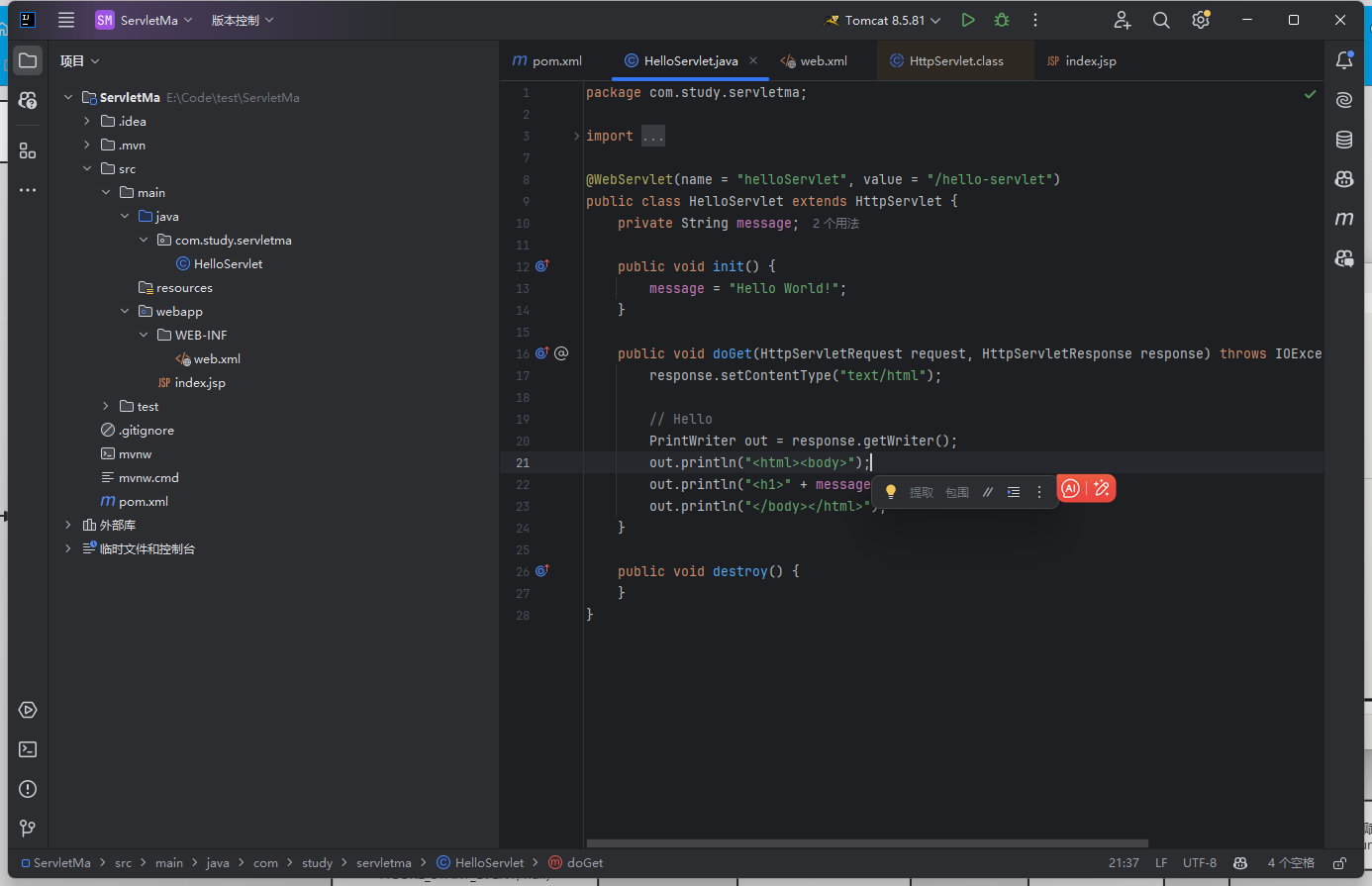
Task: Expand the .mvn folder
Action: 87,145
